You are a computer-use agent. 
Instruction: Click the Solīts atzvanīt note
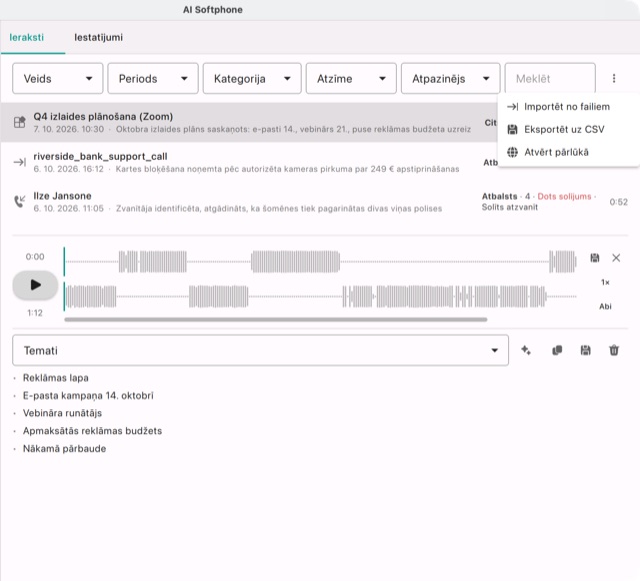click(x=509, y=207)
